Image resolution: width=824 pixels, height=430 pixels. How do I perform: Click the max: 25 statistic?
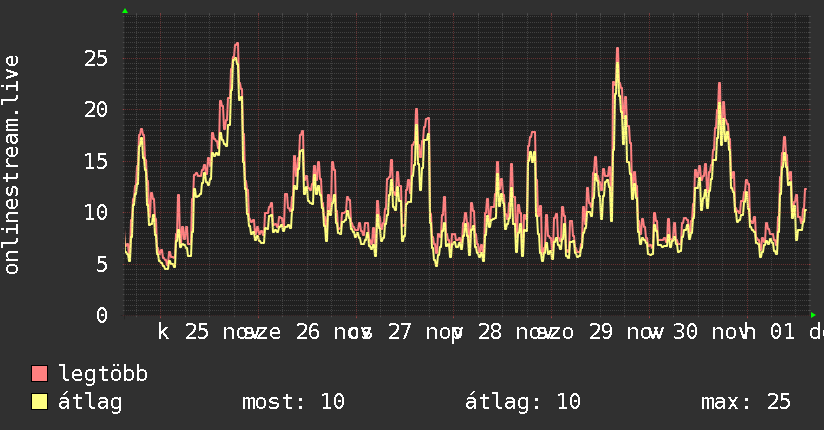point(746,402)
